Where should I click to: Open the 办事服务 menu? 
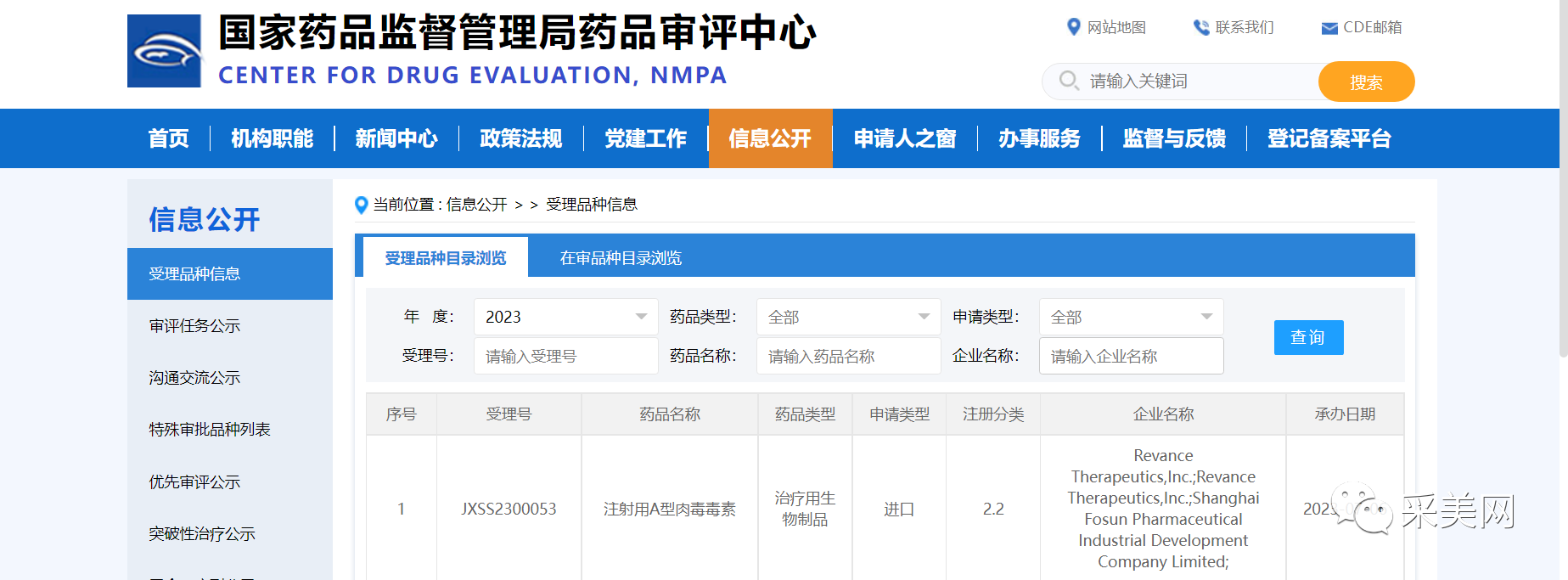(x=1039, y=138)
